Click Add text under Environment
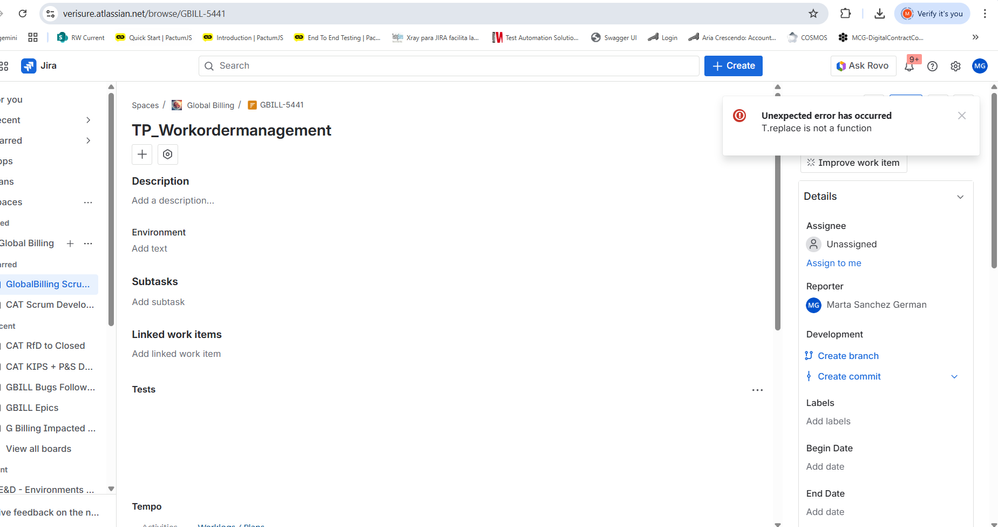Viewport: 998px width, 527px height. pos(150,248)
